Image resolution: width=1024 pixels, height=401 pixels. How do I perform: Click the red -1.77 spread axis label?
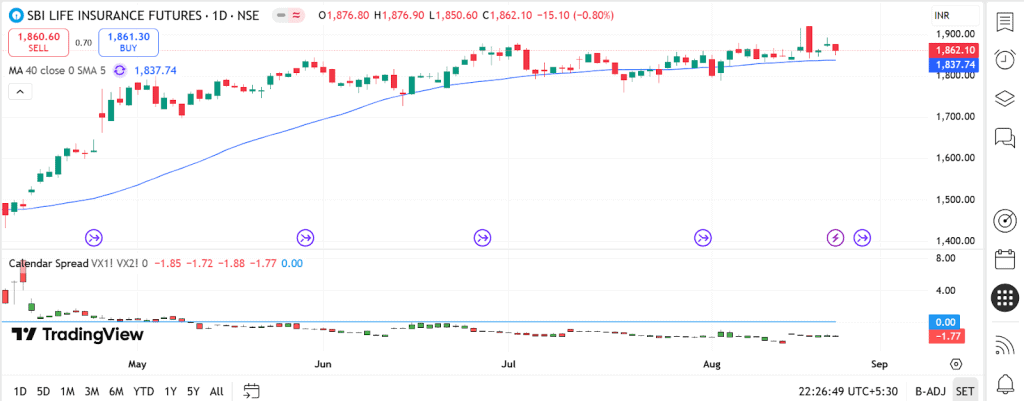point(946,336)
